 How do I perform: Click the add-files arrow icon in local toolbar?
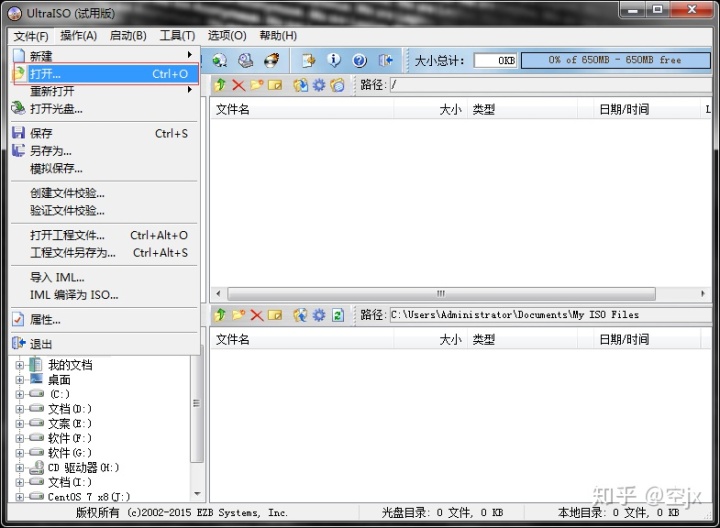pyautogui.click(x=300, y=315)
